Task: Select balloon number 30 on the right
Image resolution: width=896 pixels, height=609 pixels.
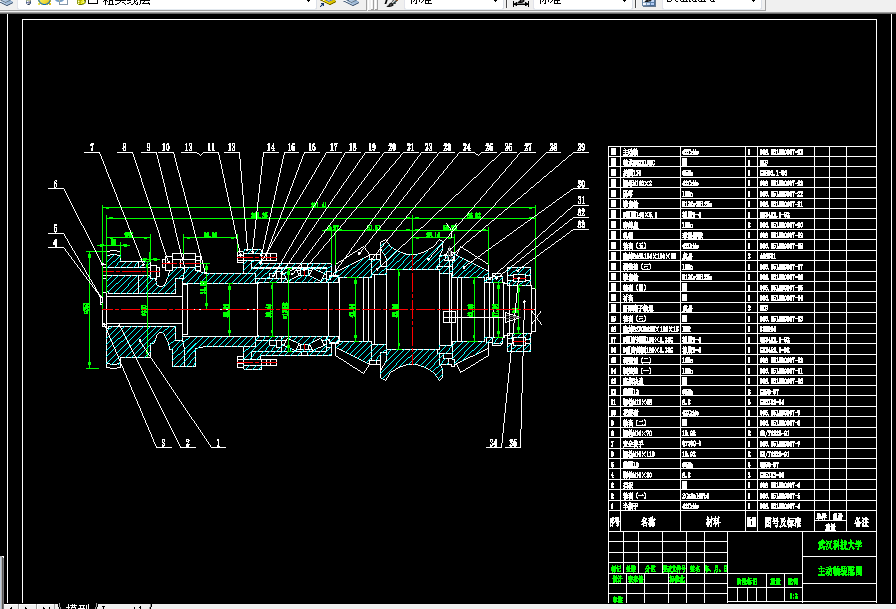Action: 581,184
